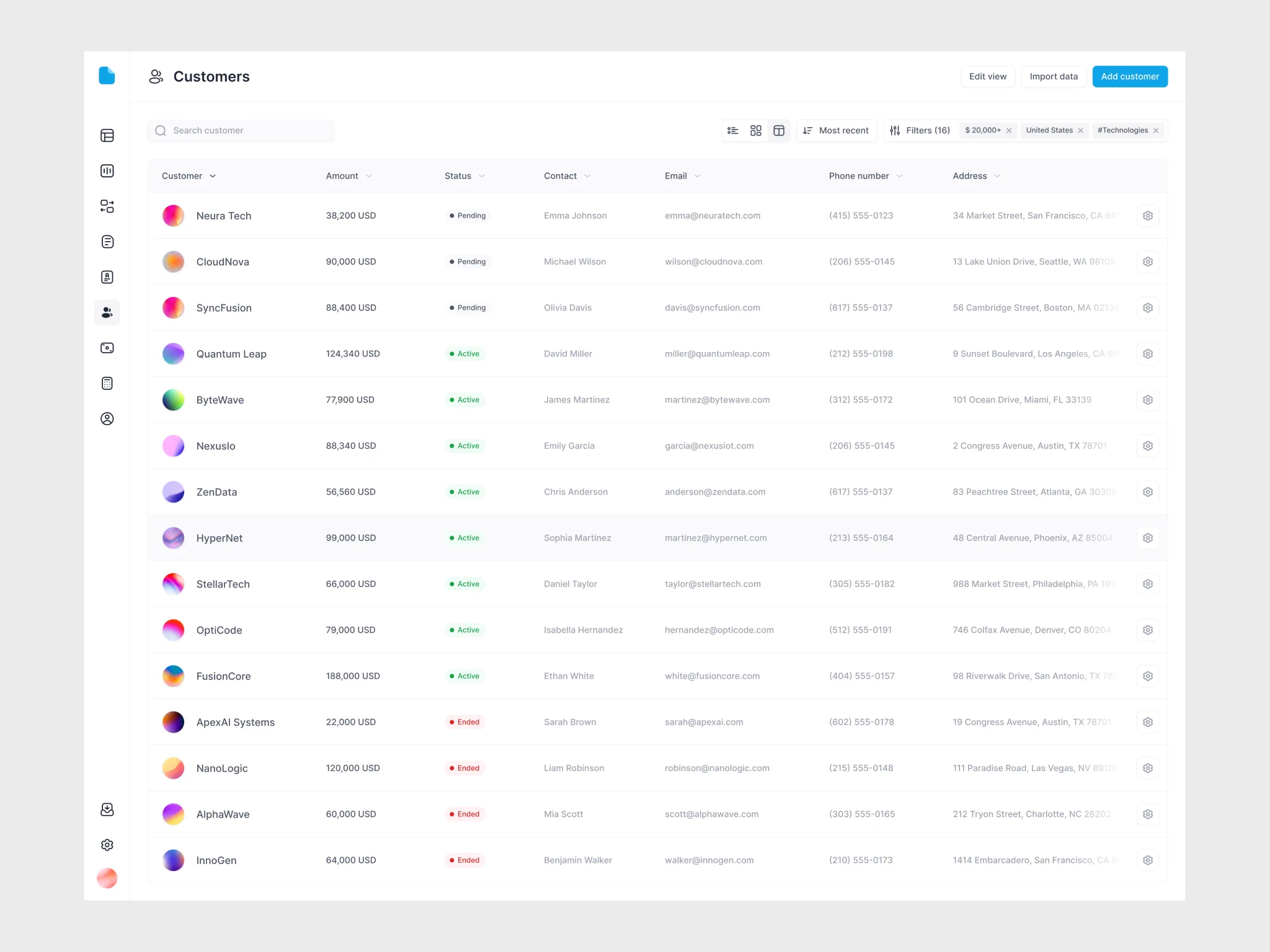This screenshot has height=952, width=1270.
Task: Click email wilson@cloudnova.com
Action: click(714, 262)
